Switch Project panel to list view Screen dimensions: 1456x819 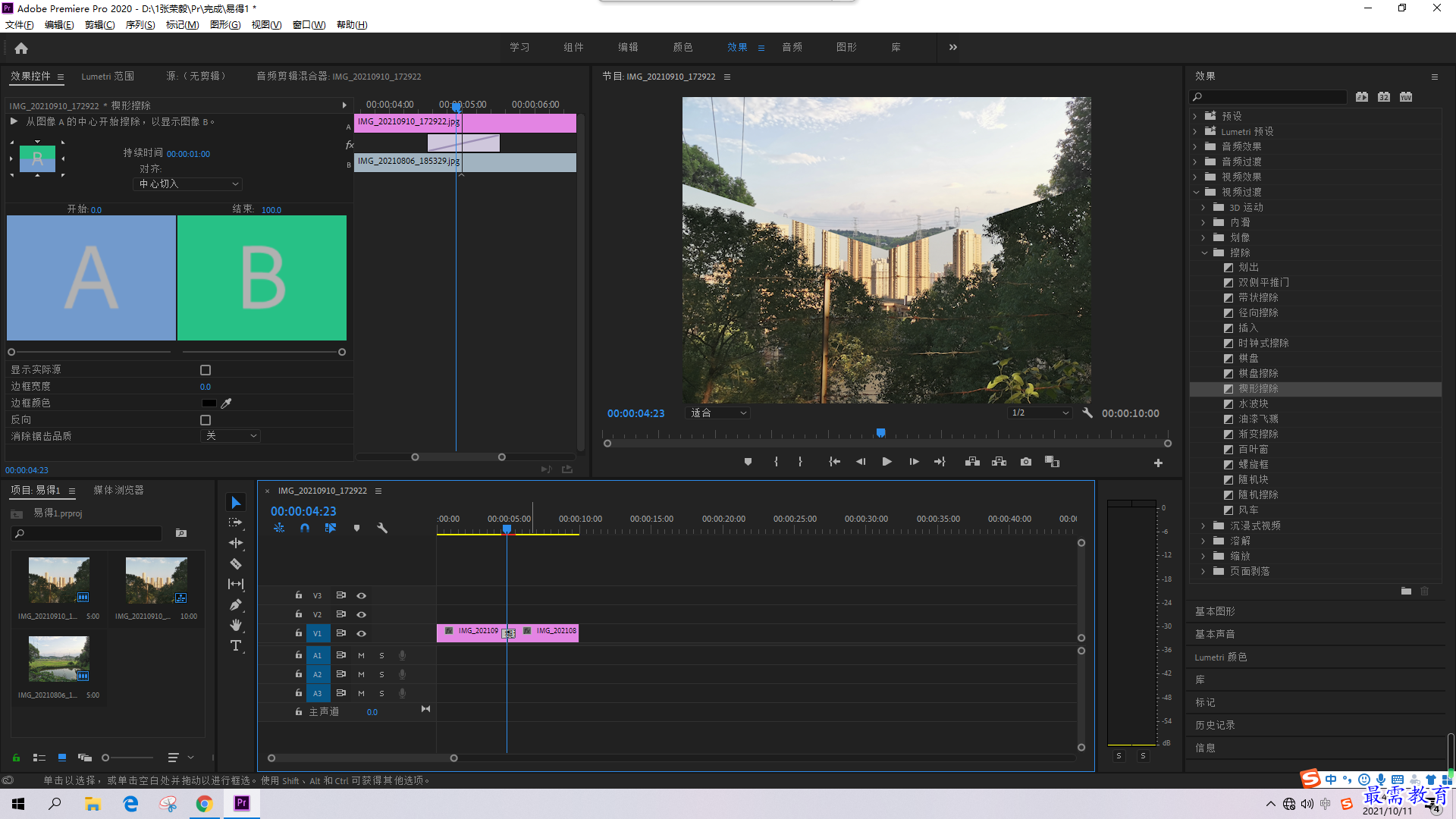pos(39,758)
